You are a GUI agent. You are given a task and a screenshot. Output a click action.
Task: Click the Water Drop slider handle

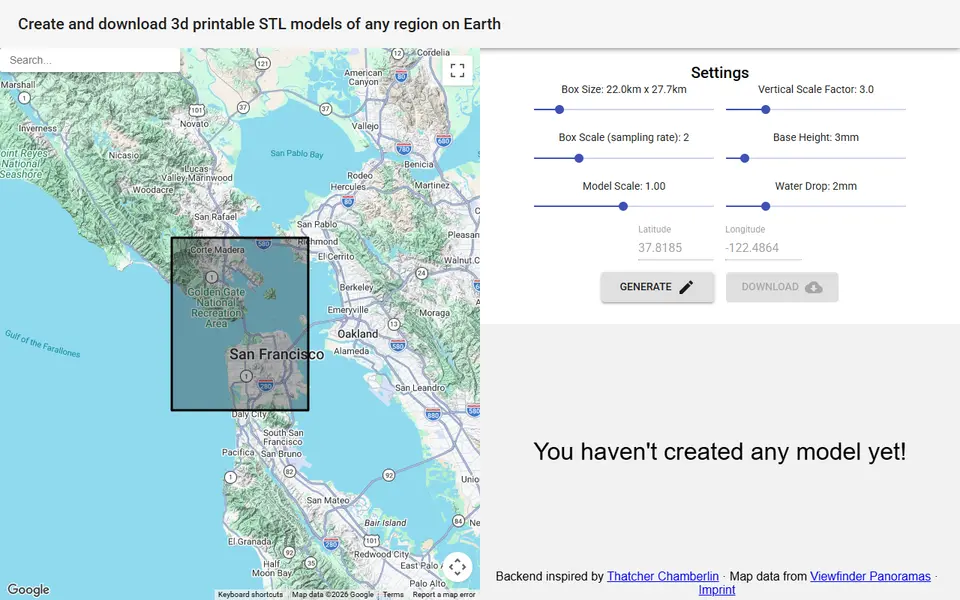click(x=765, y=206)
